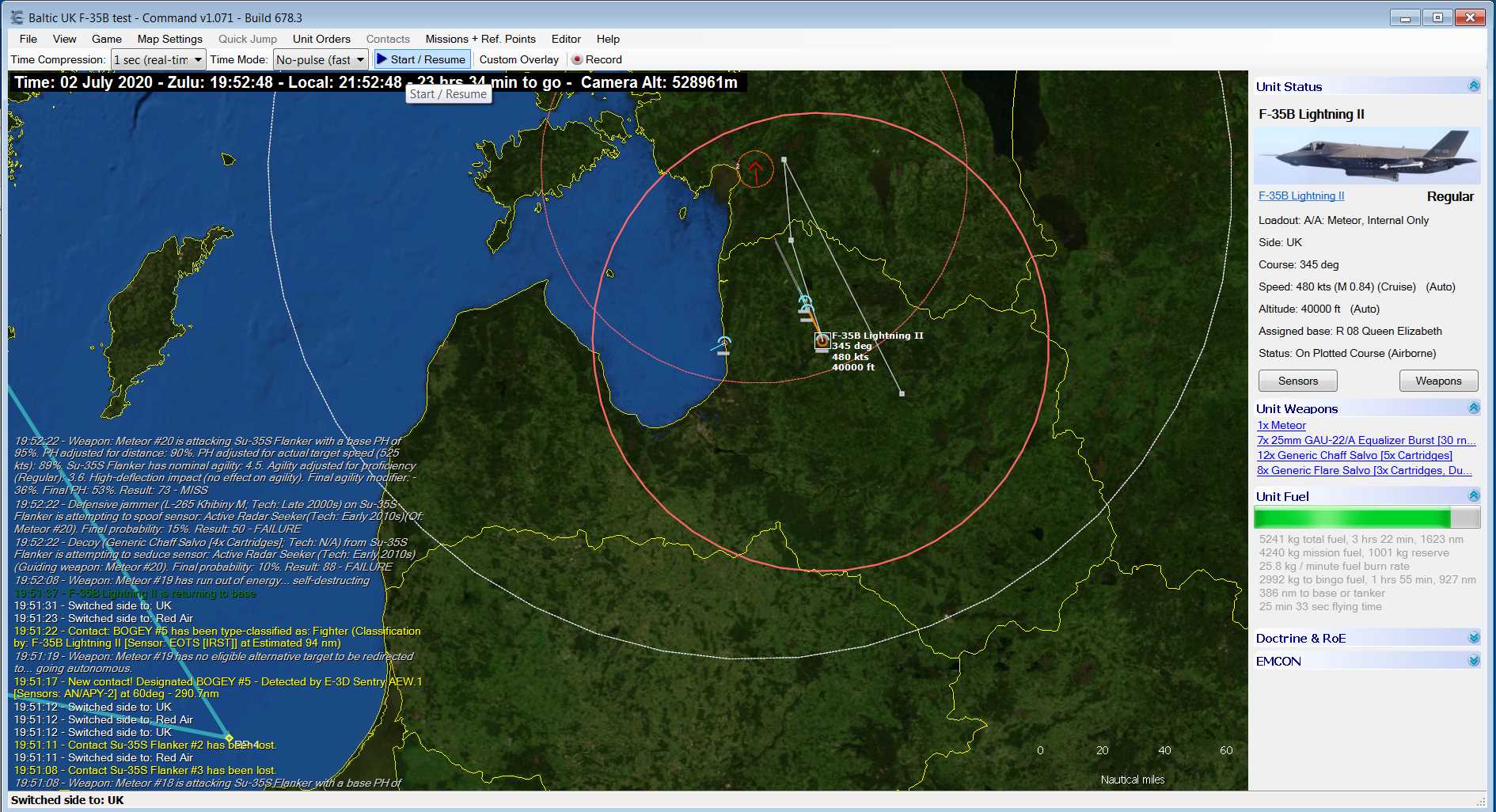Click log entry 'Contact Su-35S Flanker #3 has been lost'

[x=145, y=770]
